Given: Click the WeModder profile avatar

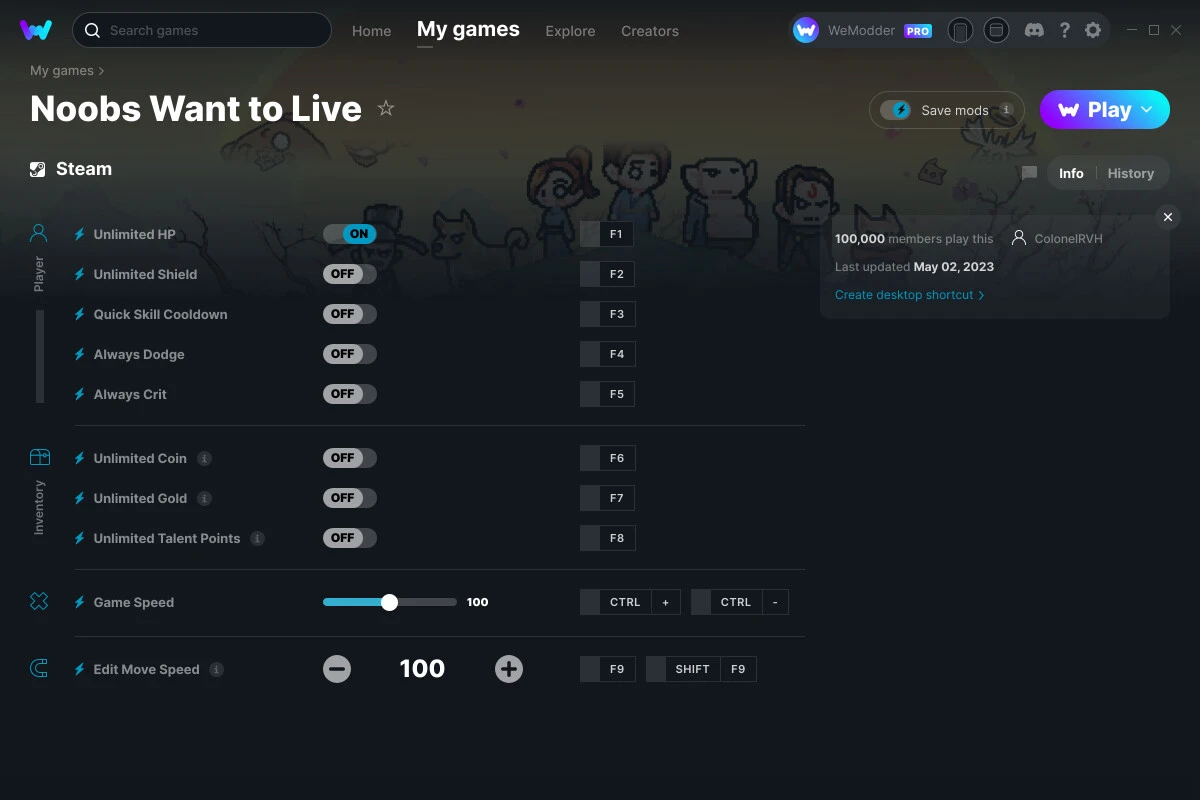Looking at the screenshot, I should pyautogui.click(x=806, y=31).
